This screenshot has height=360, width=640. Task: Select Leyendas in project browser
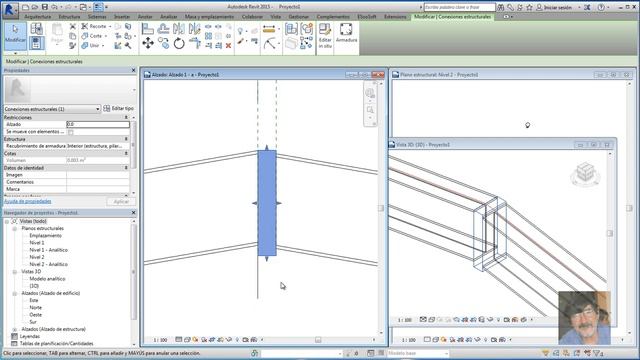30,336
